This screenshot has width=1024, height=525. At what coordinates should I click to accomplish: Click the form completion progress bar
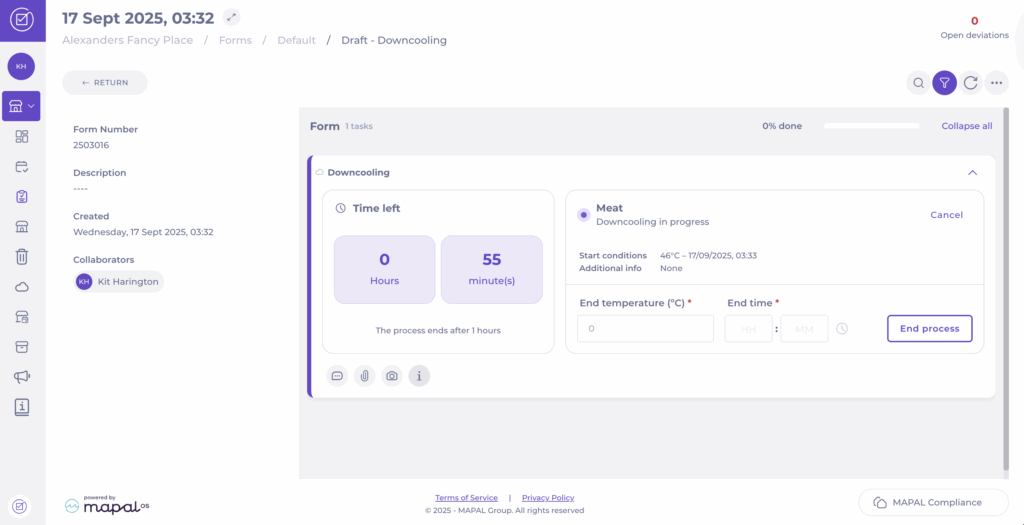(870, 126)
